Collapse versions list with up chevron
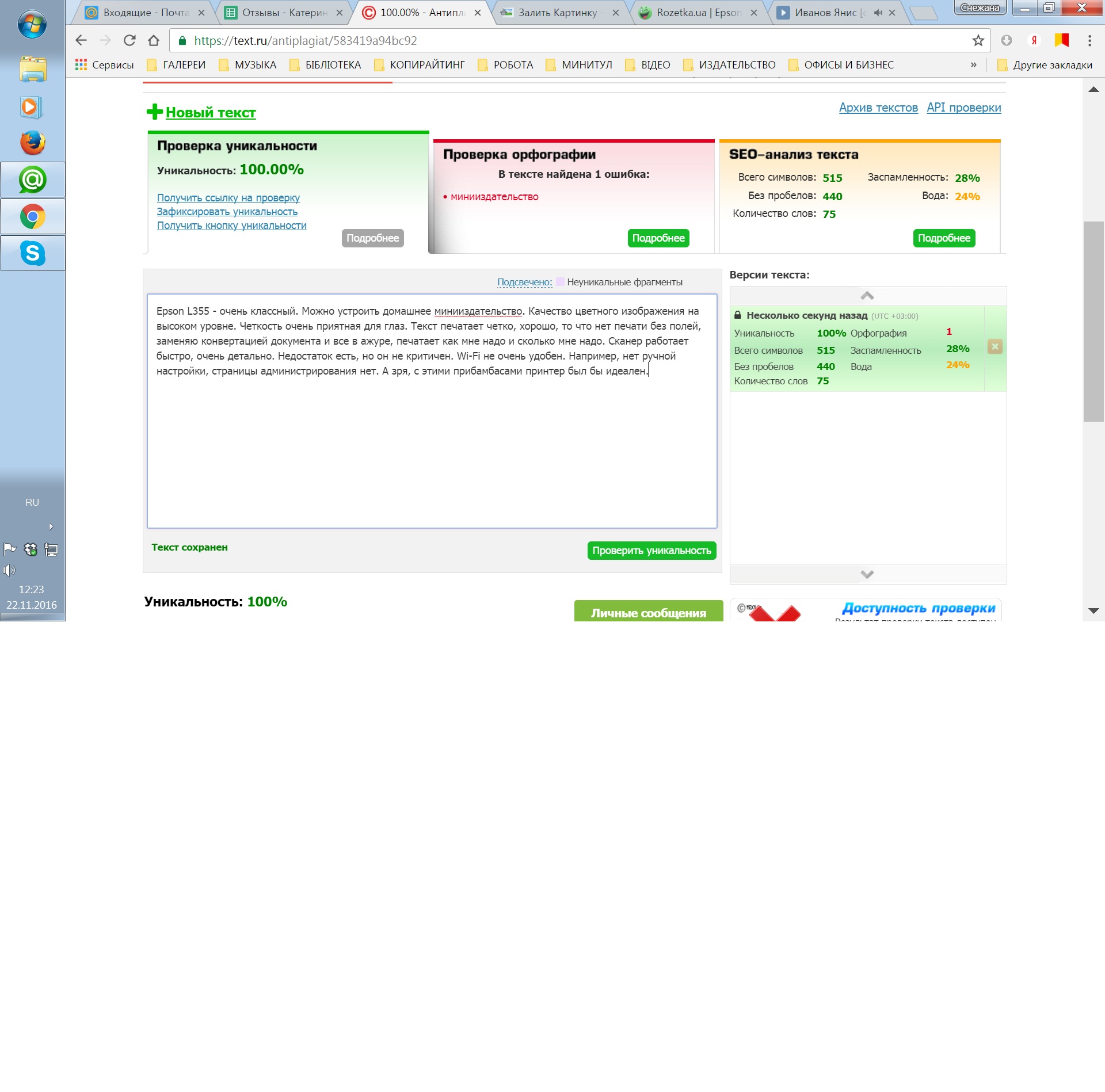Viewport: 1105px width, 1092px height. (867, 296)
